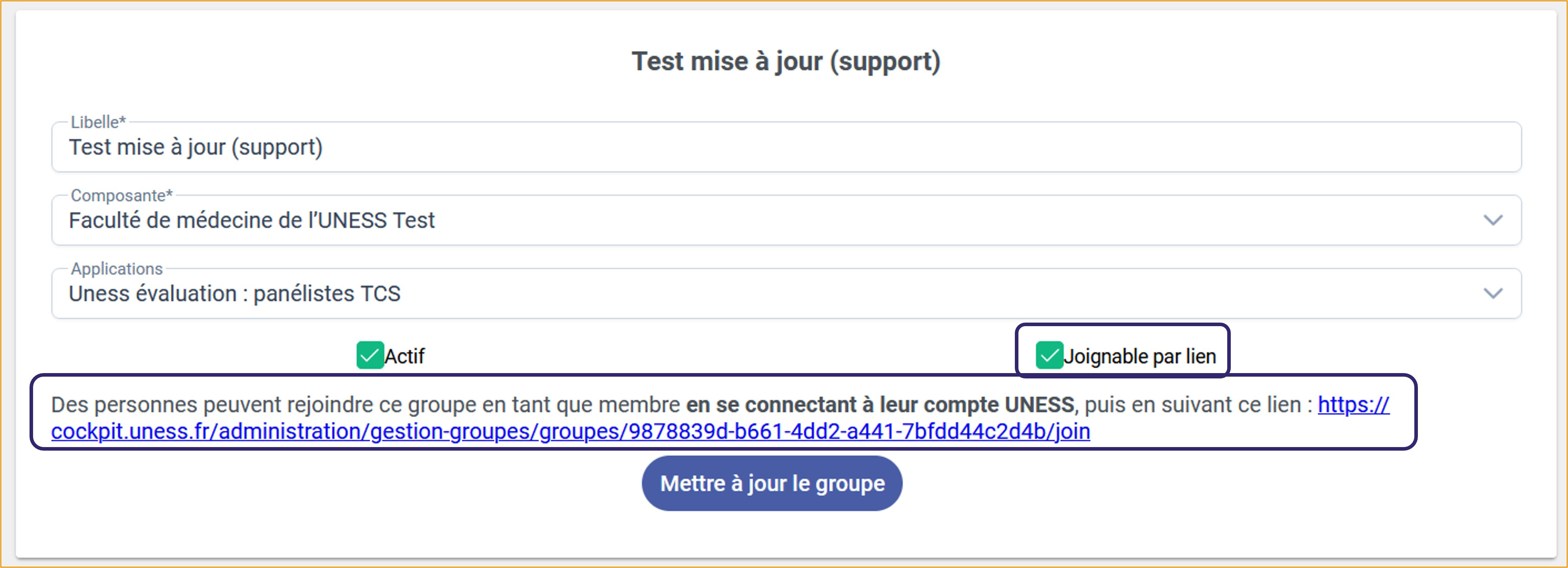Expand Composante using its chevron arrow
Viewport: 1568px width, 568px height.
[x=1493, y=221]
